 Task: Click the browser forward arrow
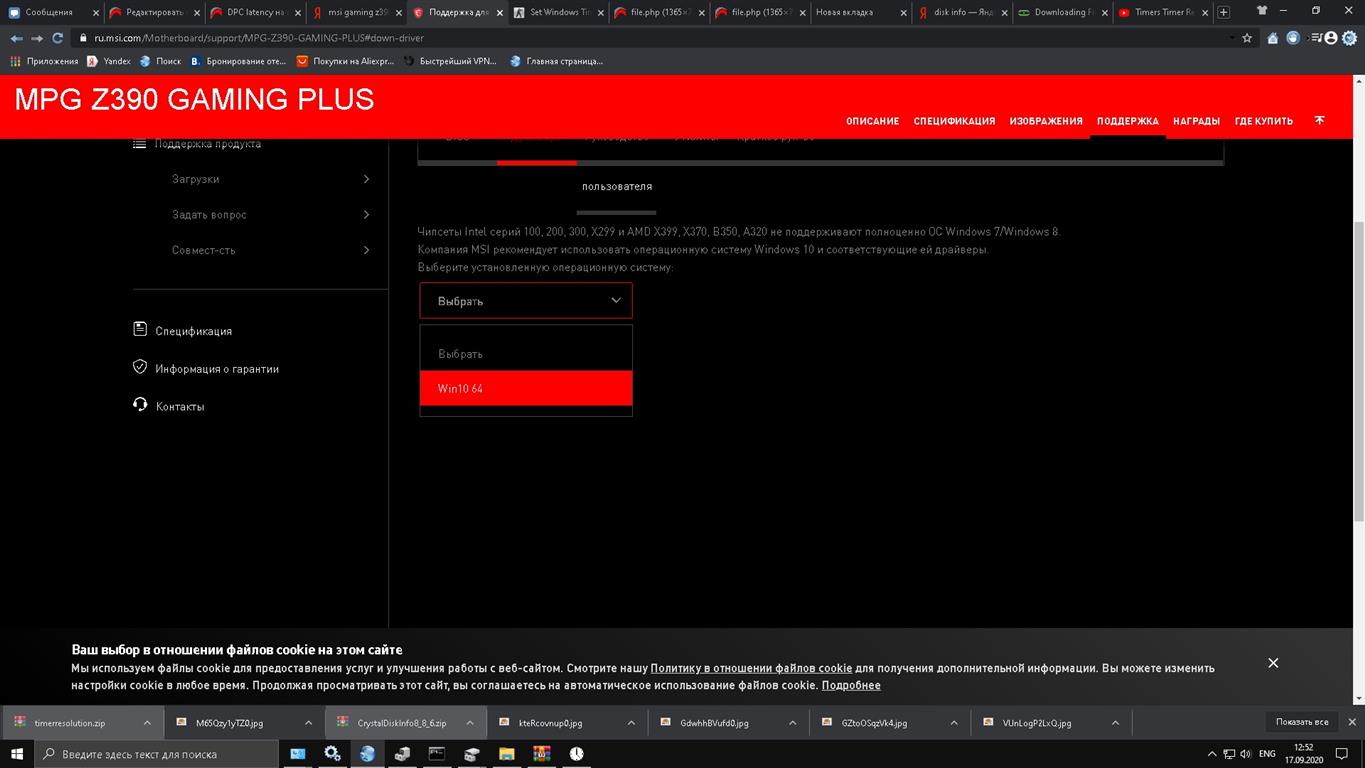pos(37,38)
